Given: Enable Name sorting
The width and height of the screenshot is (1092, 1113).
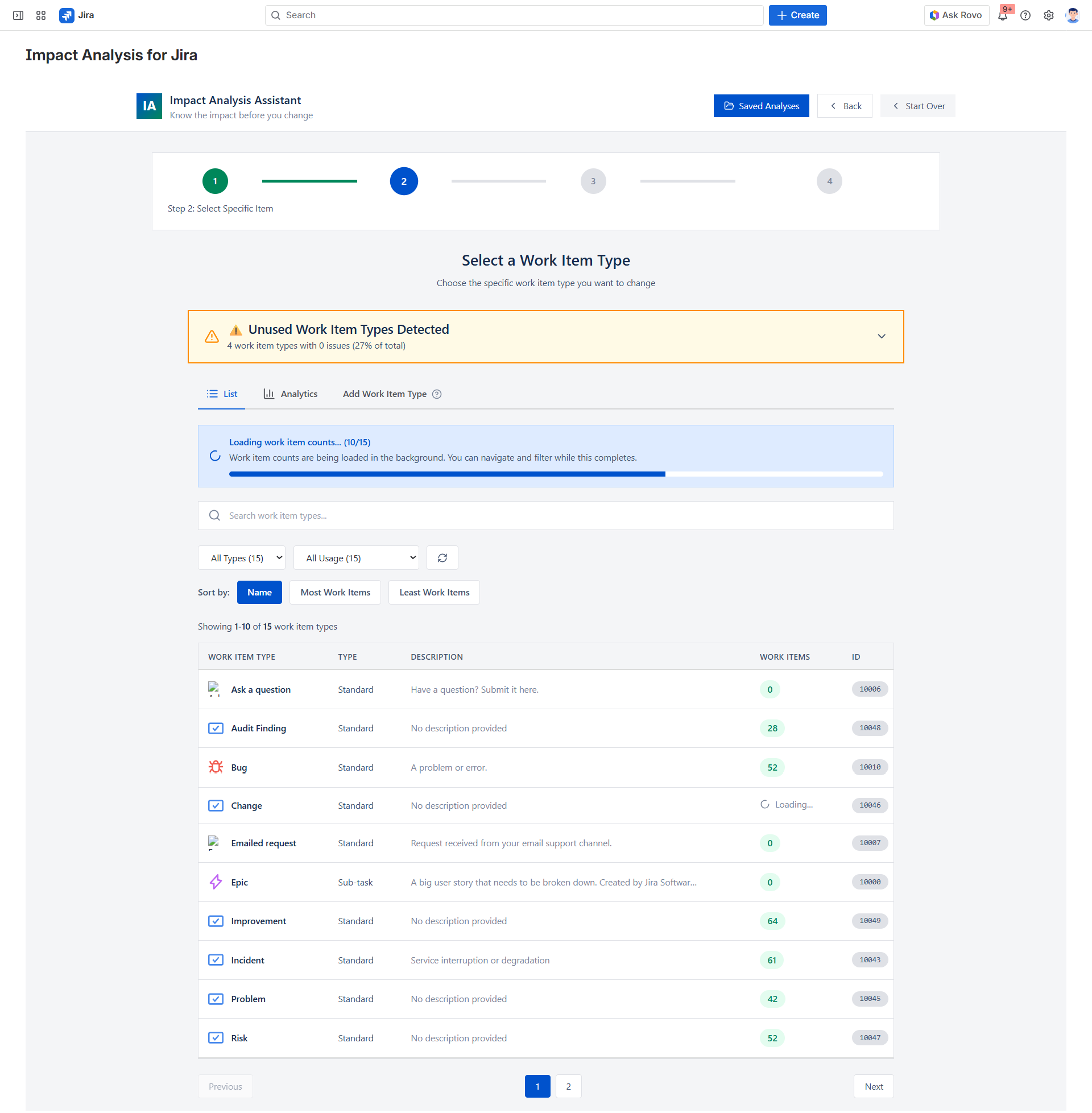Looking at the screenshot, I should tap(259, 592).
